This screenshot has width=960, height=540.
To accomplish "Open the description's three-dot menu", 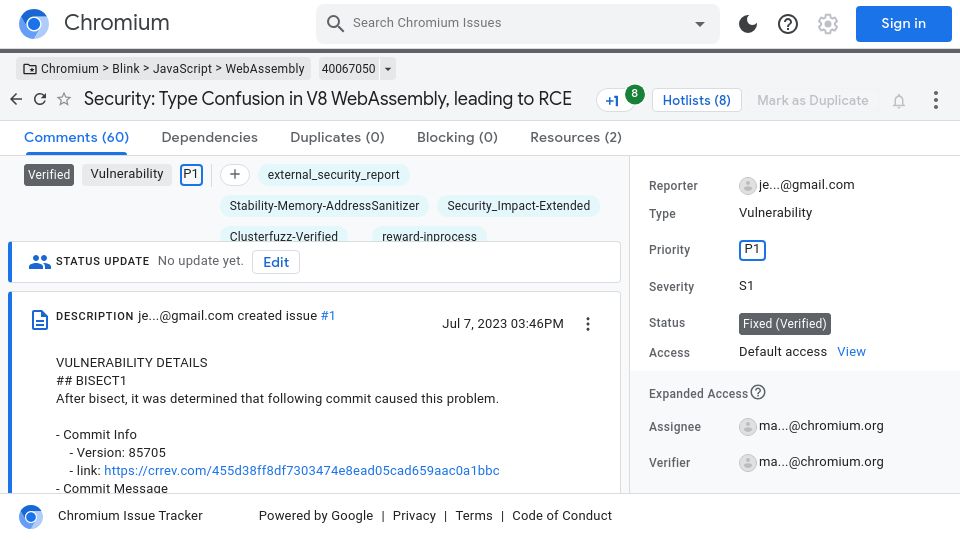I will point(588,324).
